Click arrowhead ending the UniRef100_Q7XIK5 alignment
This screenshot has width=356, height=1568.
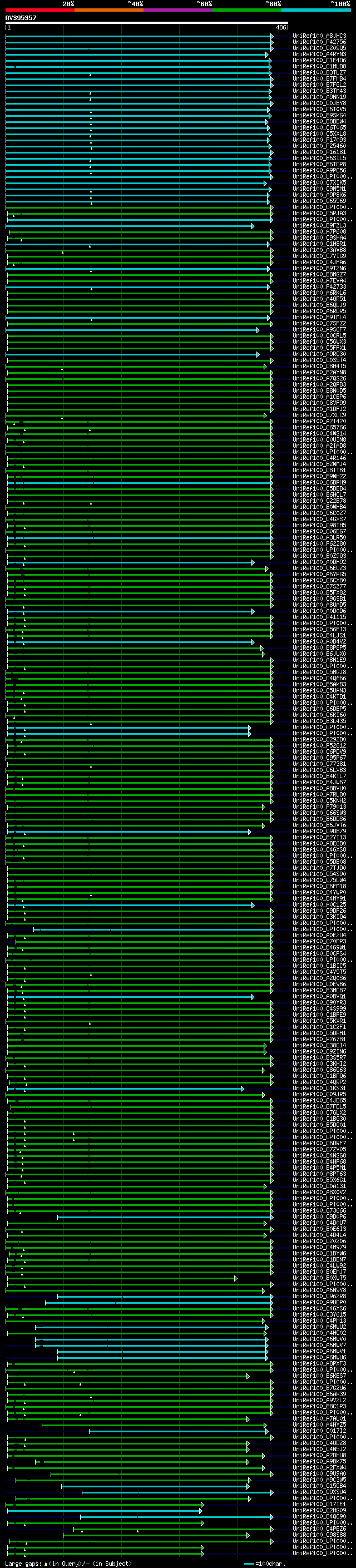265,182
